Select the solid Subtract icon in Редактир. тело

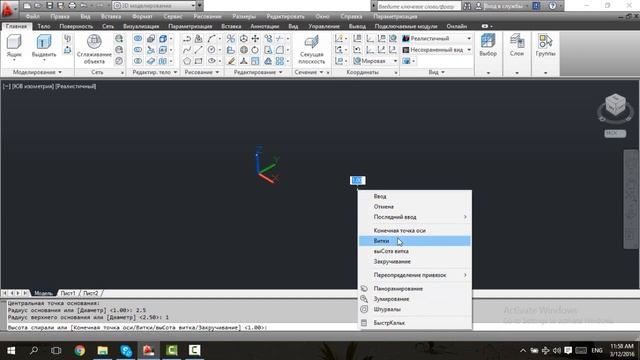138,50
